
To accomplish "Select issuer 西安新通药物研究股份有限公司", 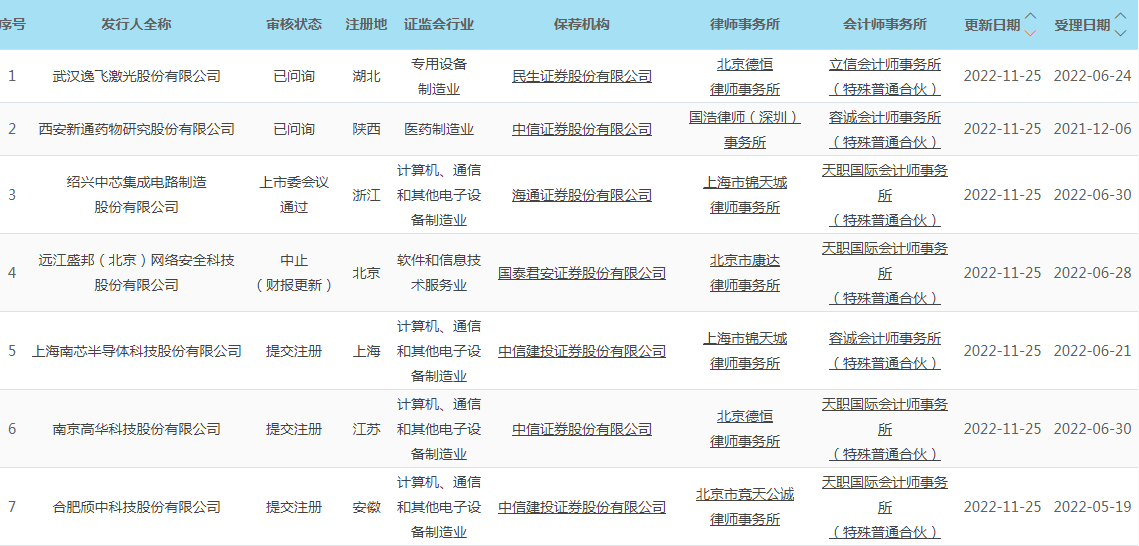I will tap(137, 129).
